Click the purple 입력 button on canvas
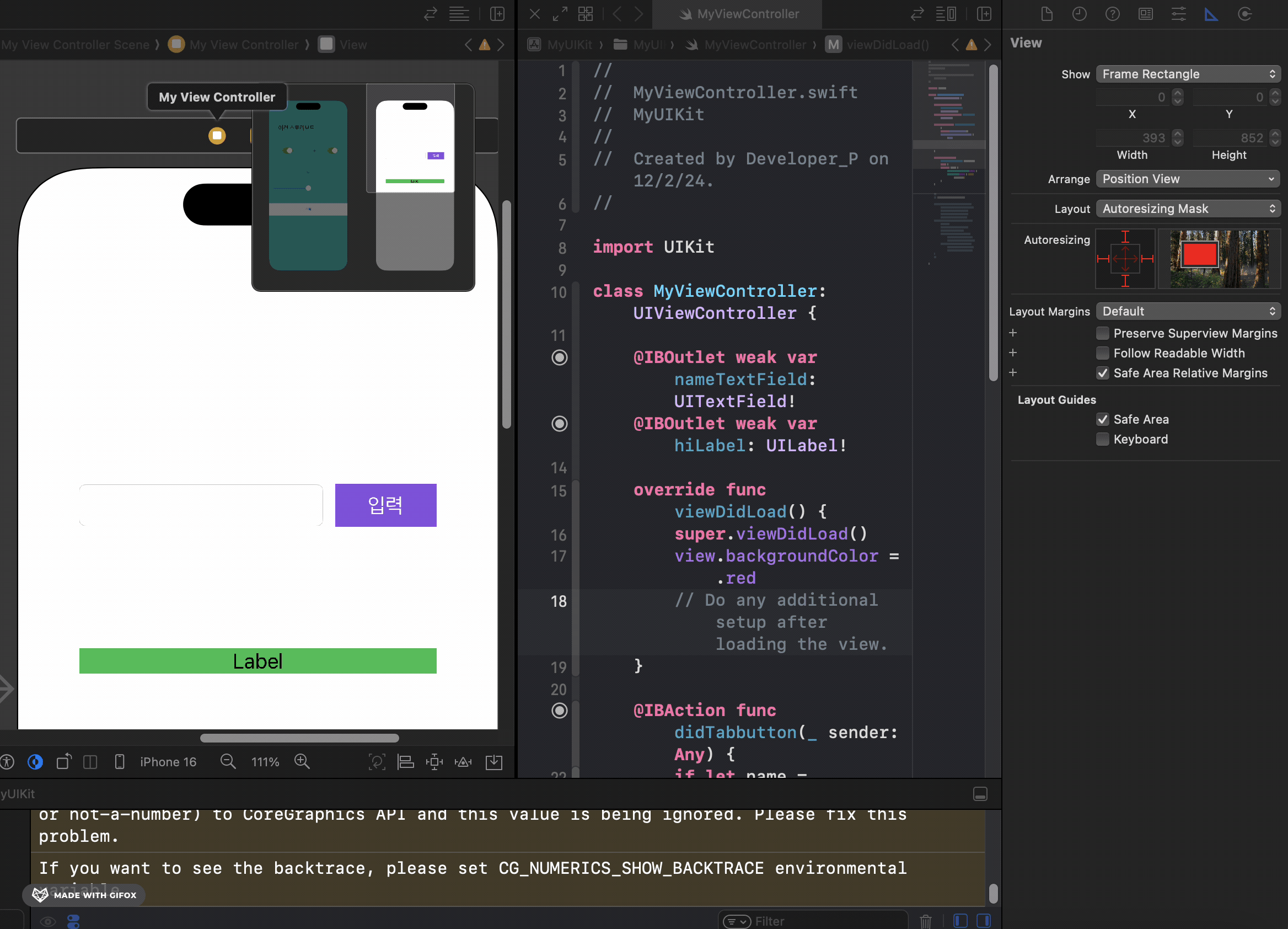Image resolution: width=1288 pixels, height=929 pixels. tap(385, 505)
